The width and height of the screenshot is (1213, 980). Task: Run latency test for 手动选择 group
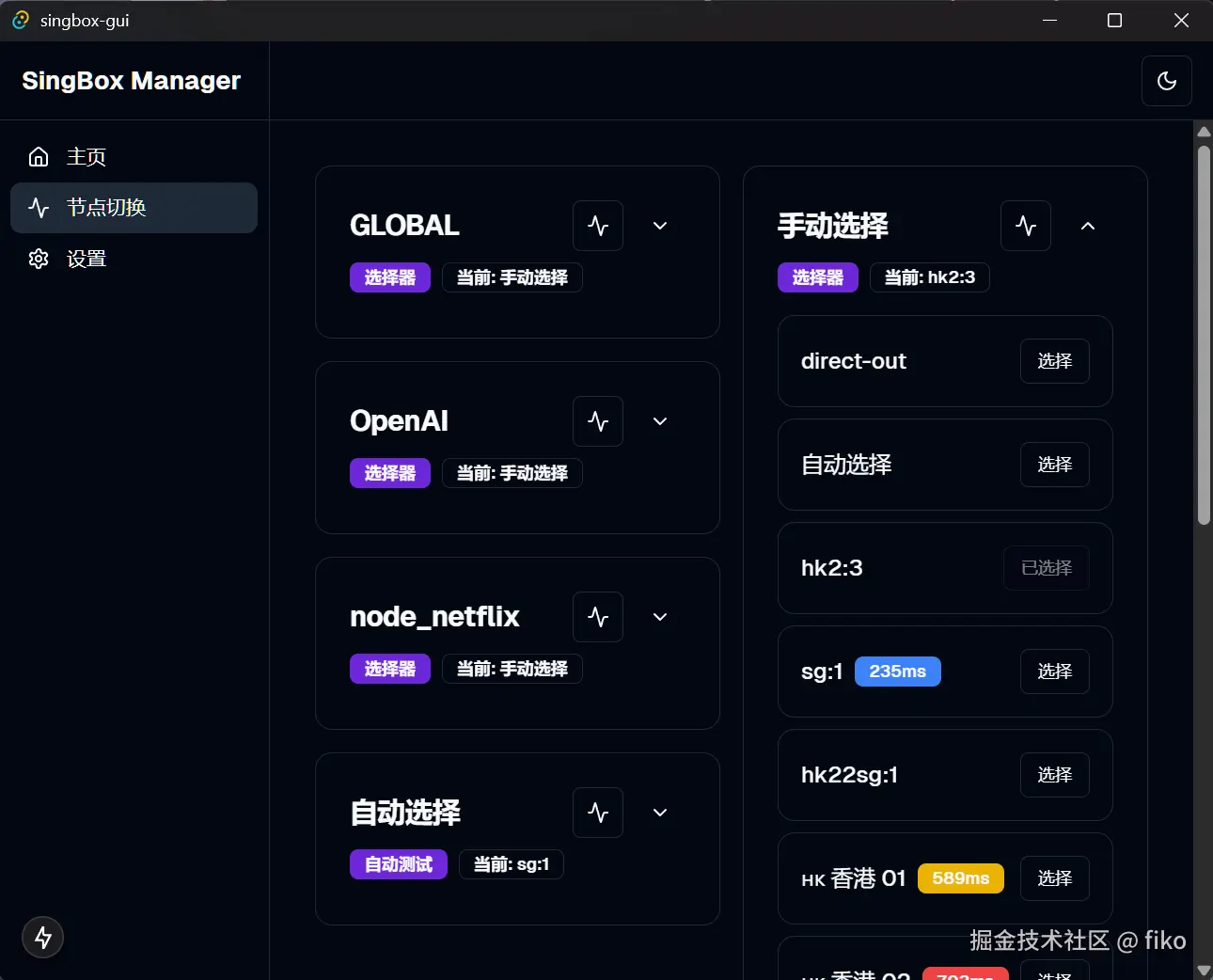pos(1026,226)
